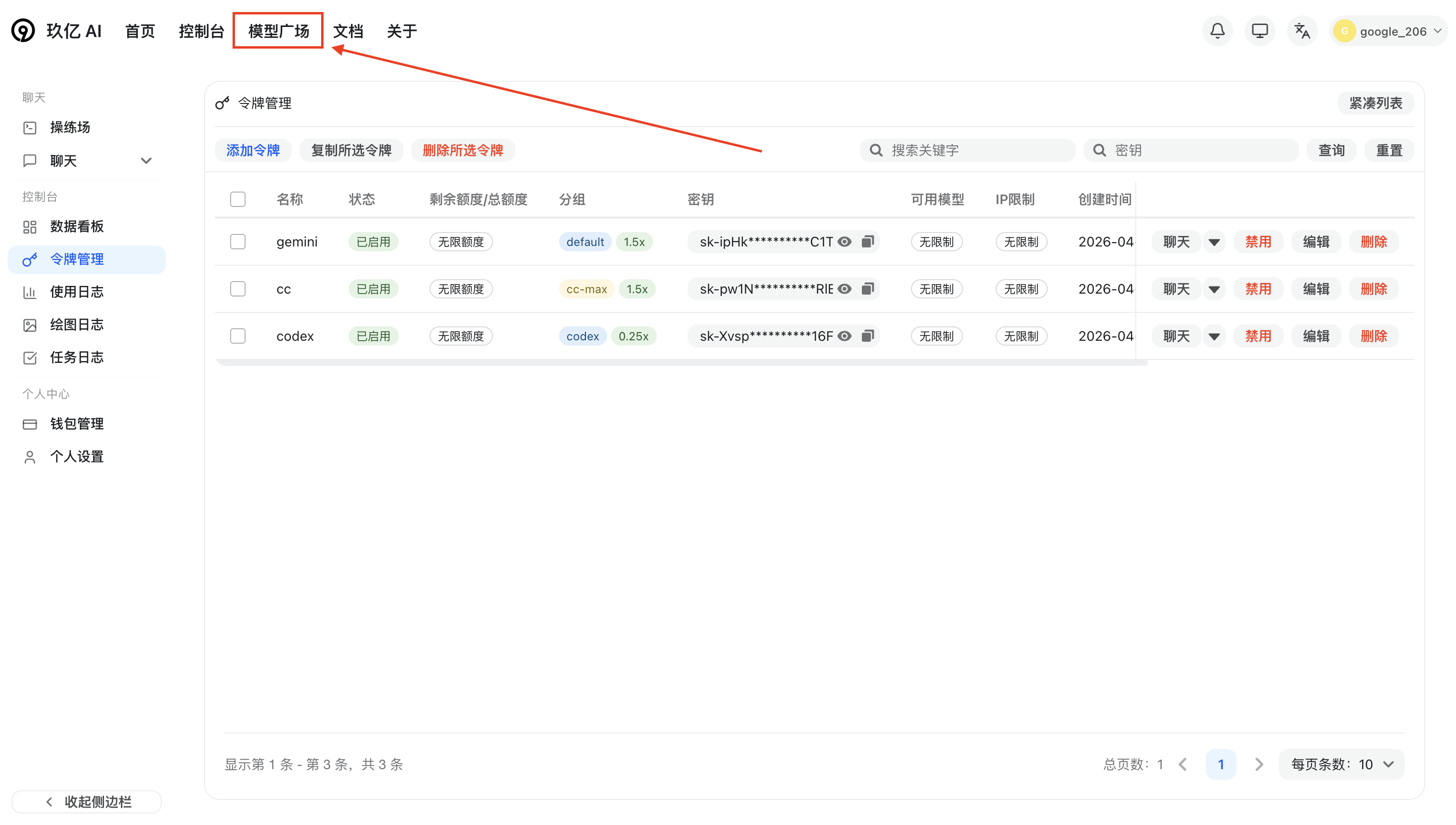Screen dimensions: 1456x825
Task: Open the 每页条数 page size dropdown
Action: click(1341, 764)
